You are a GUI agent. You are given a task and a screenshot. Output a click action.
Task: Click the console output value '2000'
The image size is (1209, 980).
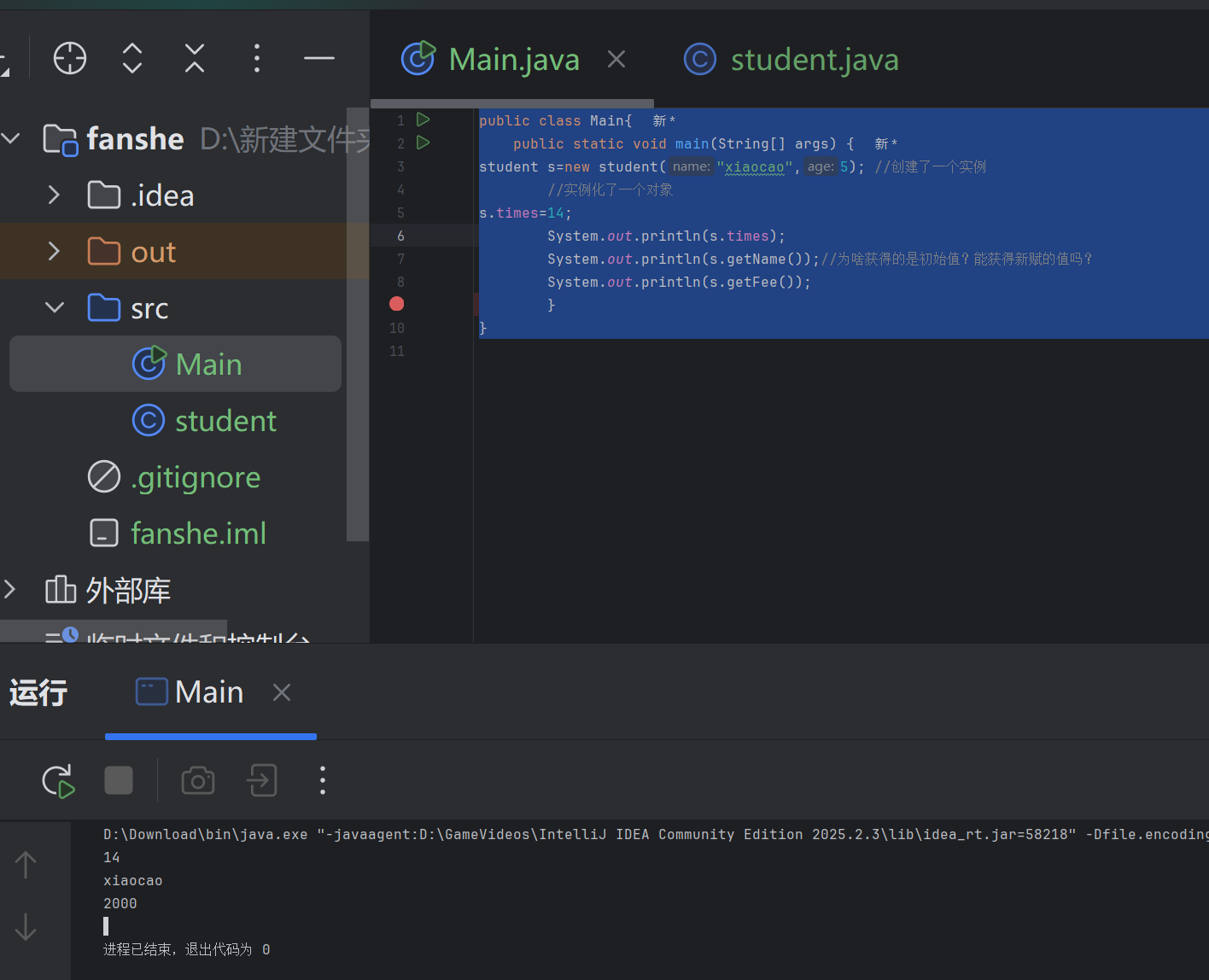120,903
